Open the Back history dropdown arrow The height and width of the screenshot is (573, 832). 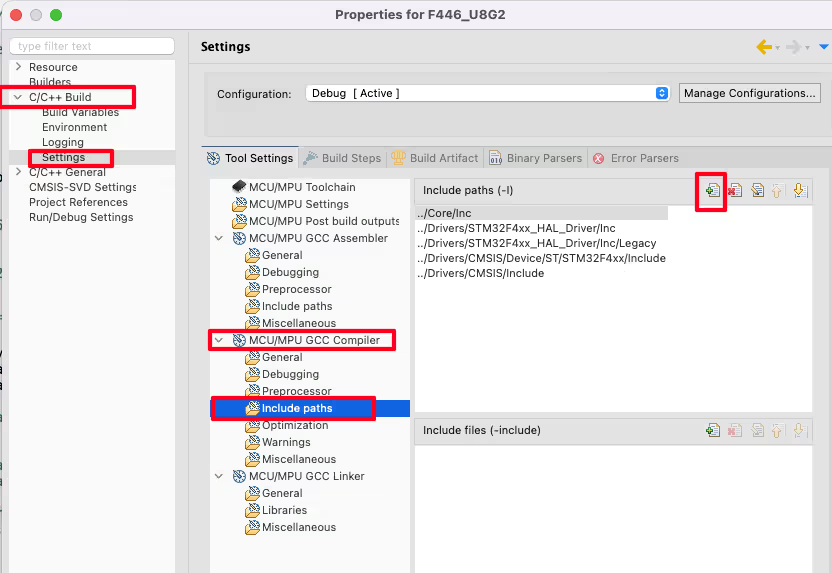click(x=777, y=48)
